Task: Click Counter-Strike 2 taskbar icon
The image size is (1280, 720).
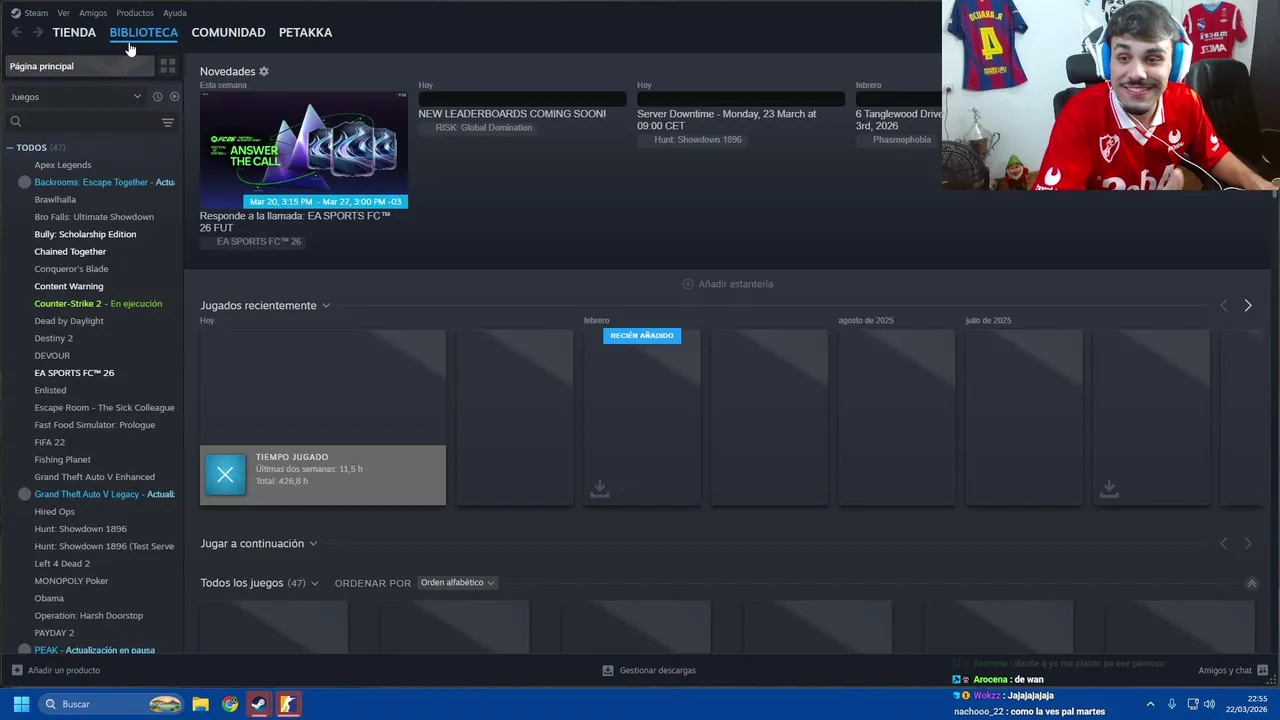Action: pos(287,704)
